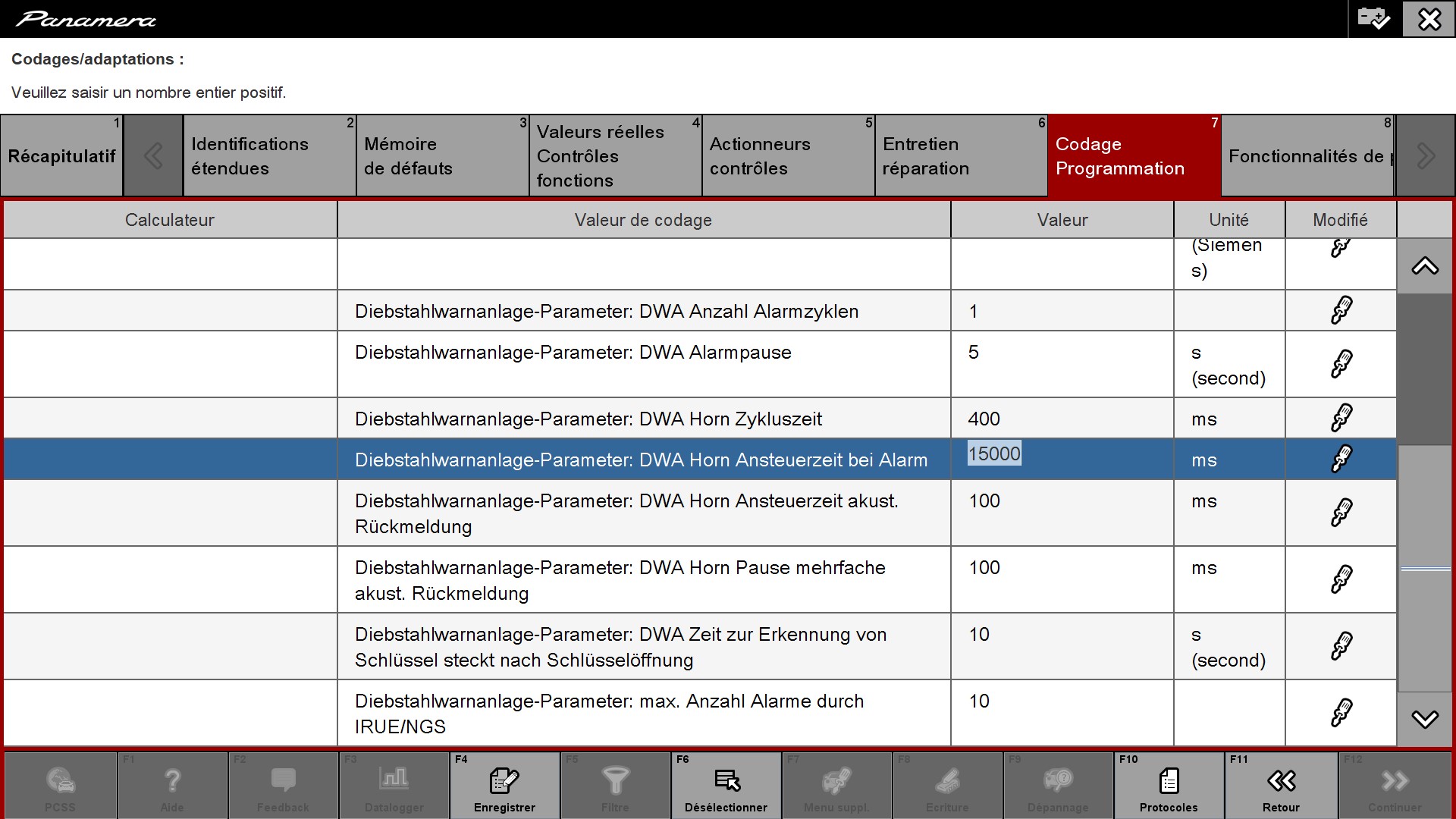Viewport: 1456px width, 819px height.
Task: Click the Feedback F2 button
Action: coord(283,785)
